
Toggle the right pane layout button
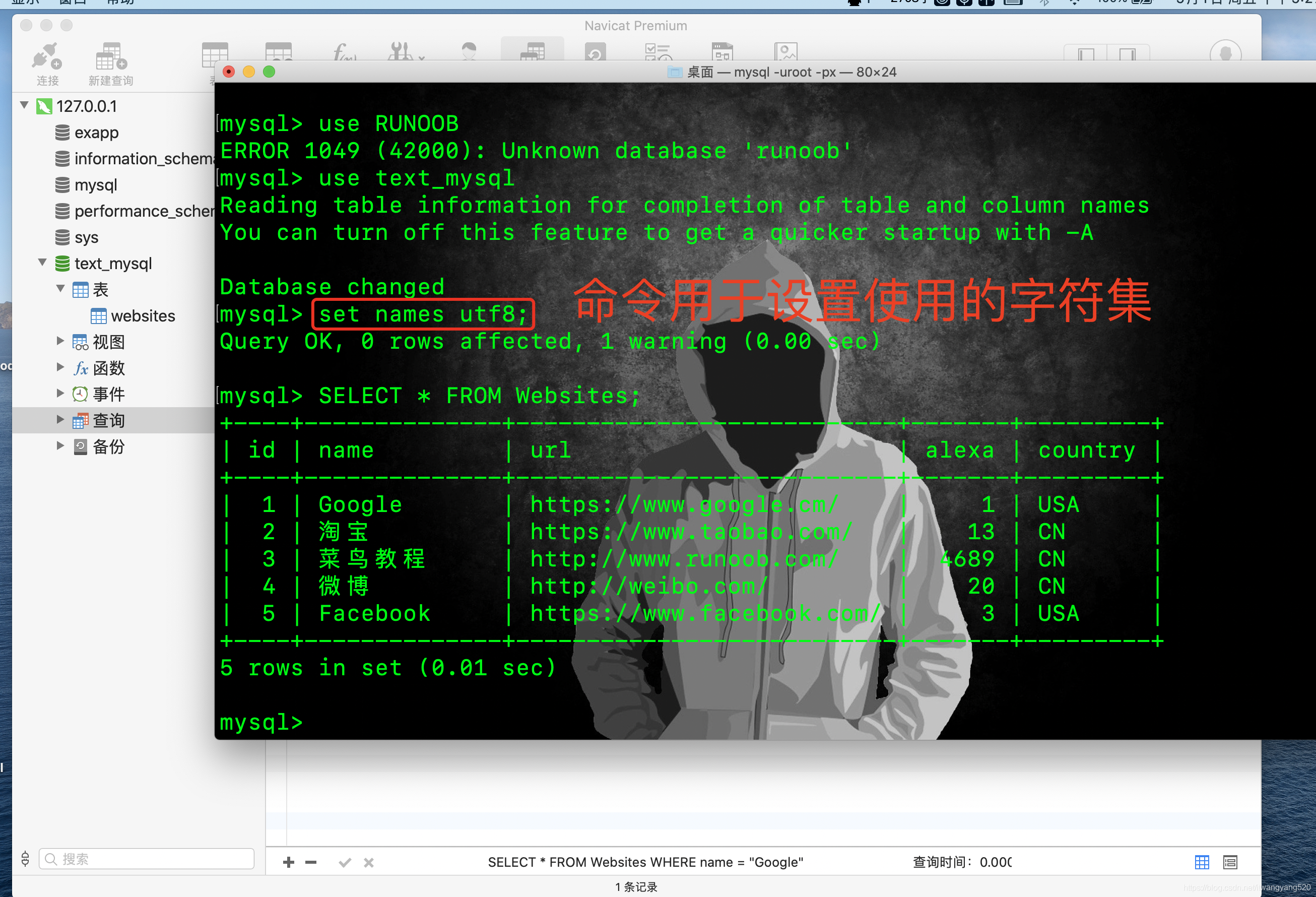1128,53
